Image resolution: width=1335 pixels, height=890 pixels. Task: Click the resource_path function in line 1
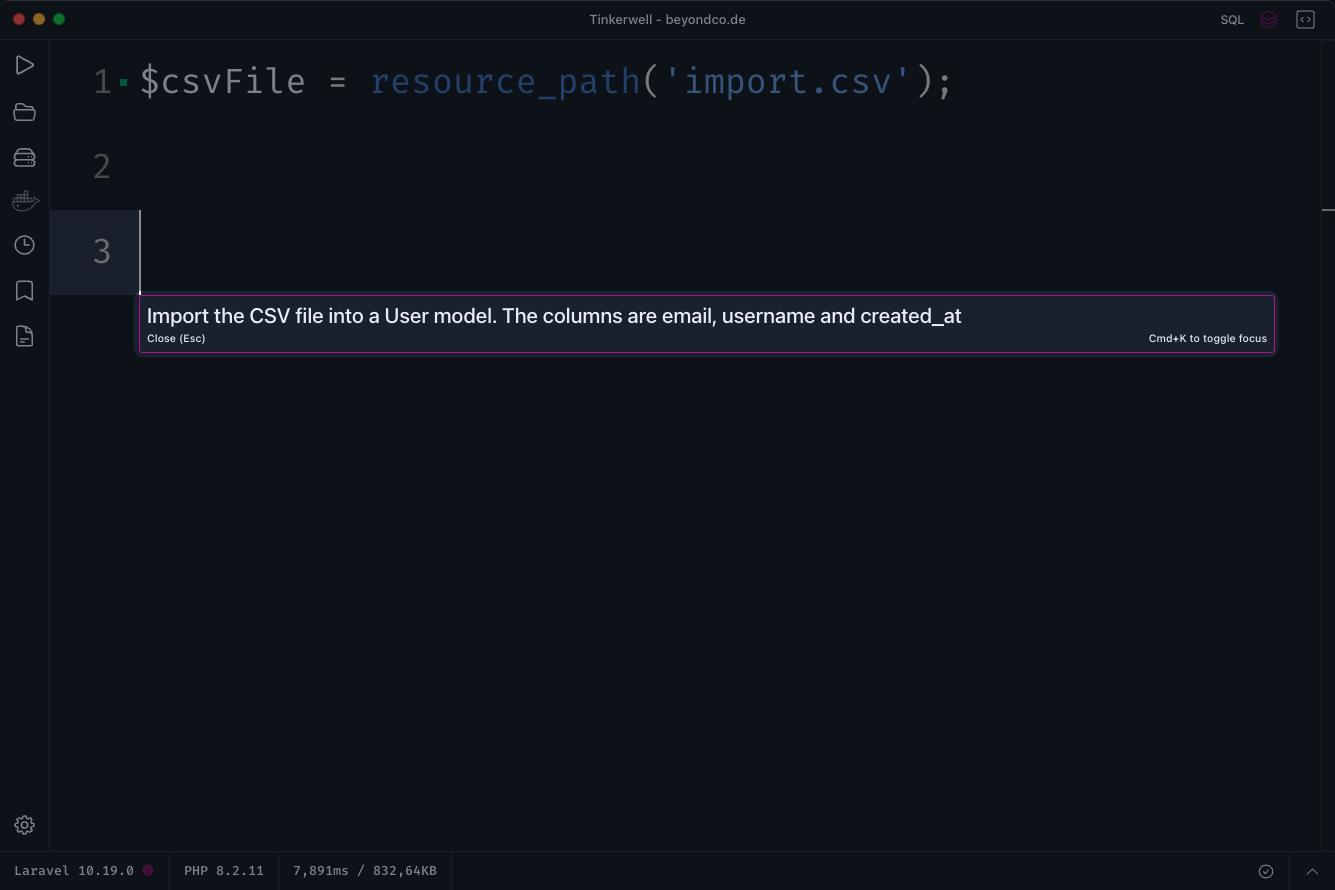[x=505, y=81]
